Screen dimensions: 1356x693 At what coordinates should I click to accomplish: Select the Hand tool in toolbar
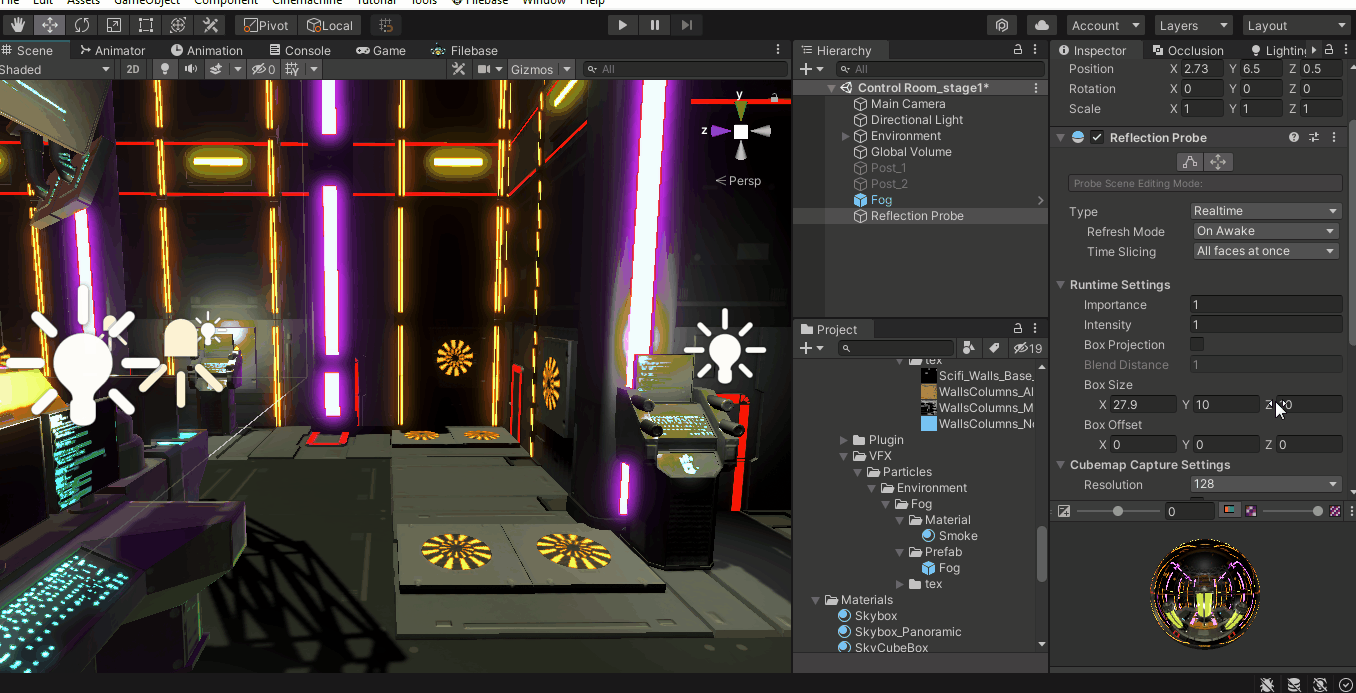click(x=18, y=25)
